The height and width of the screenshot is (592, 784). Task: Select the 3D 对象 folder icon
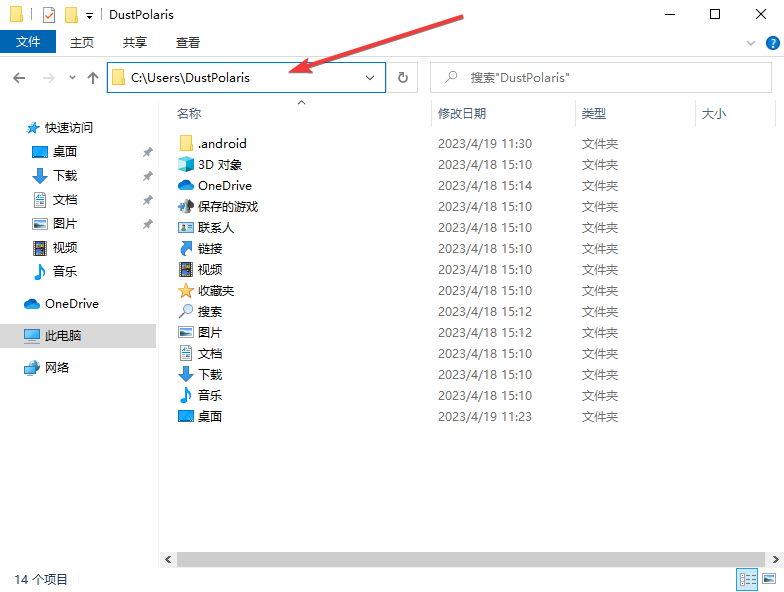[186, 164]
